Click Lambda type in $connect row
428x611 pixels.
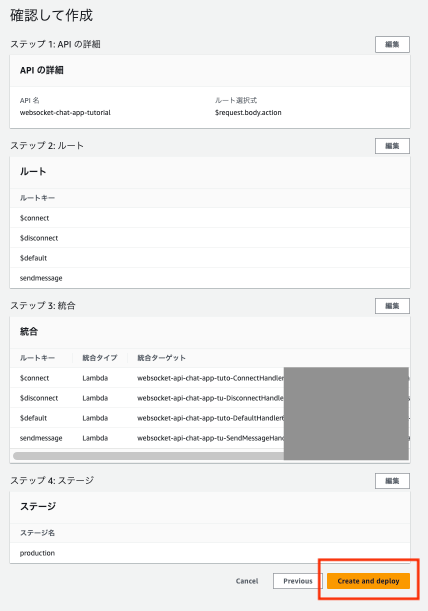95,378
